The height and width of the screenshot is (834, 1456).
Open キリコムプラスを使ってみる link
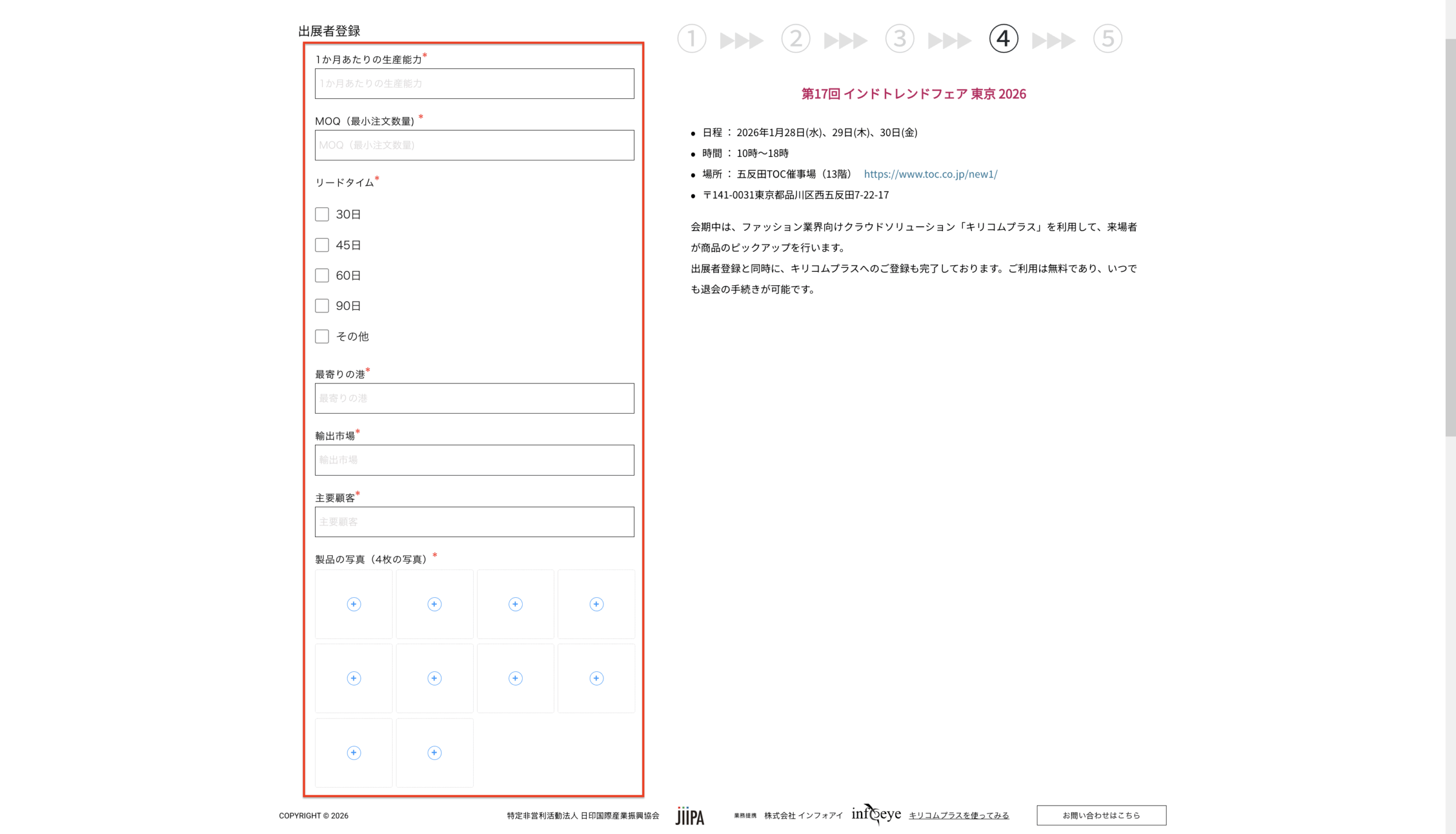coord(958,815)
